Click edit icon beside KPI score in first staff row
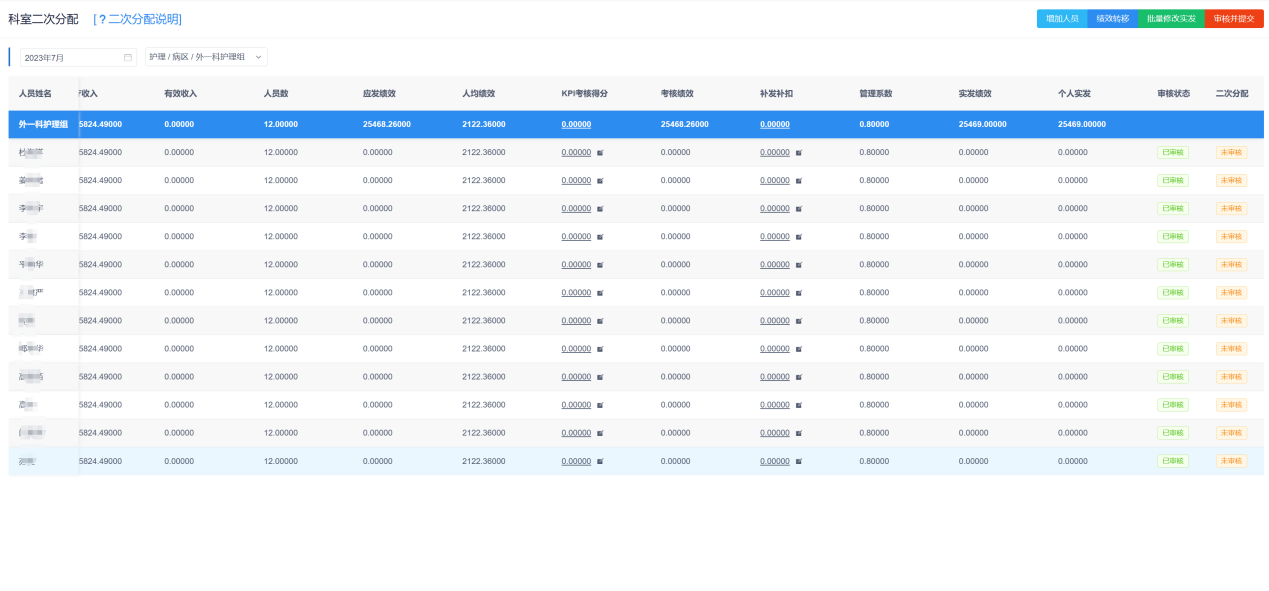The image size is (1269, 591). (x=600, y=153)
